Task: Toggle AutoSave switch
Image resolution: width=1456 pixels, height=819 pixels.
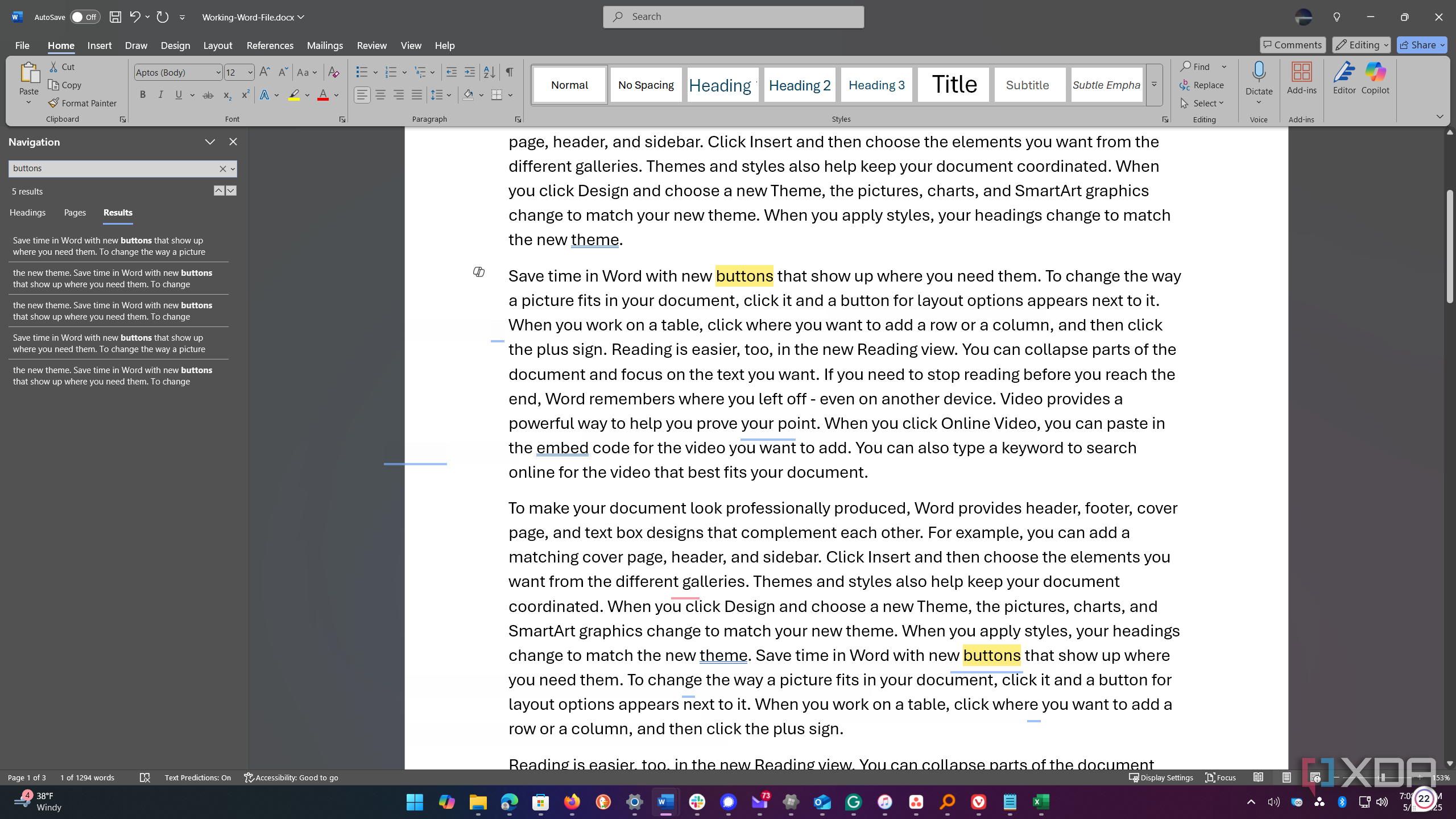Action: pyautogui.click(x=85, y=17)
